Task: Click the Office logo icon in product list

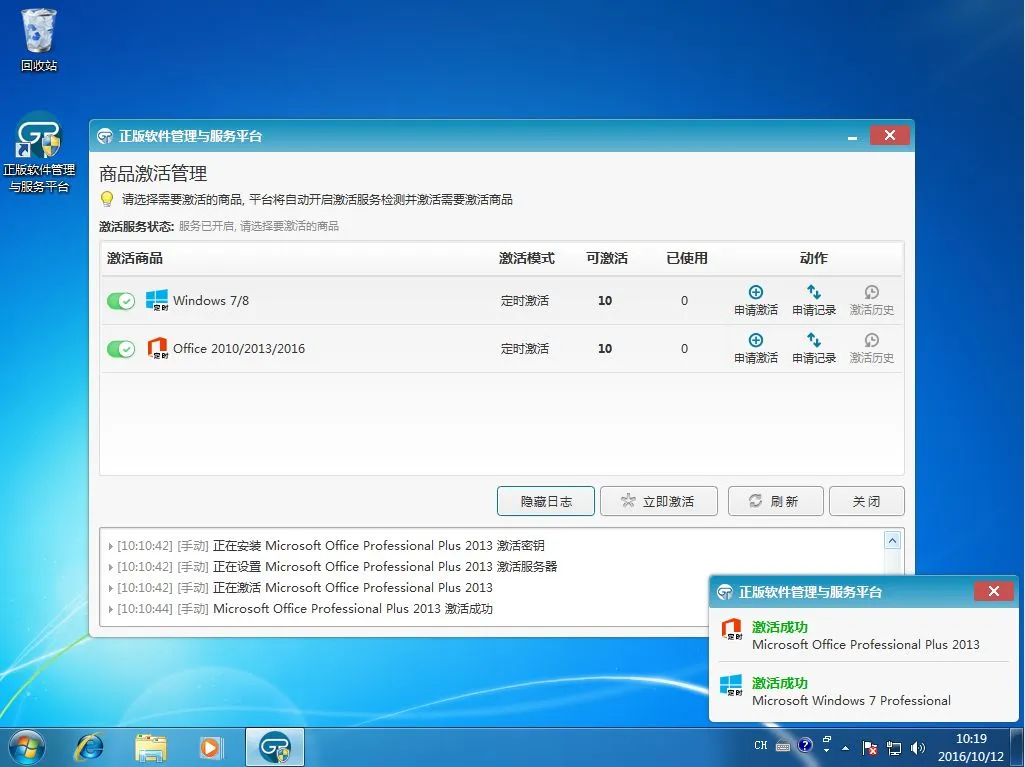Action: 157,348
